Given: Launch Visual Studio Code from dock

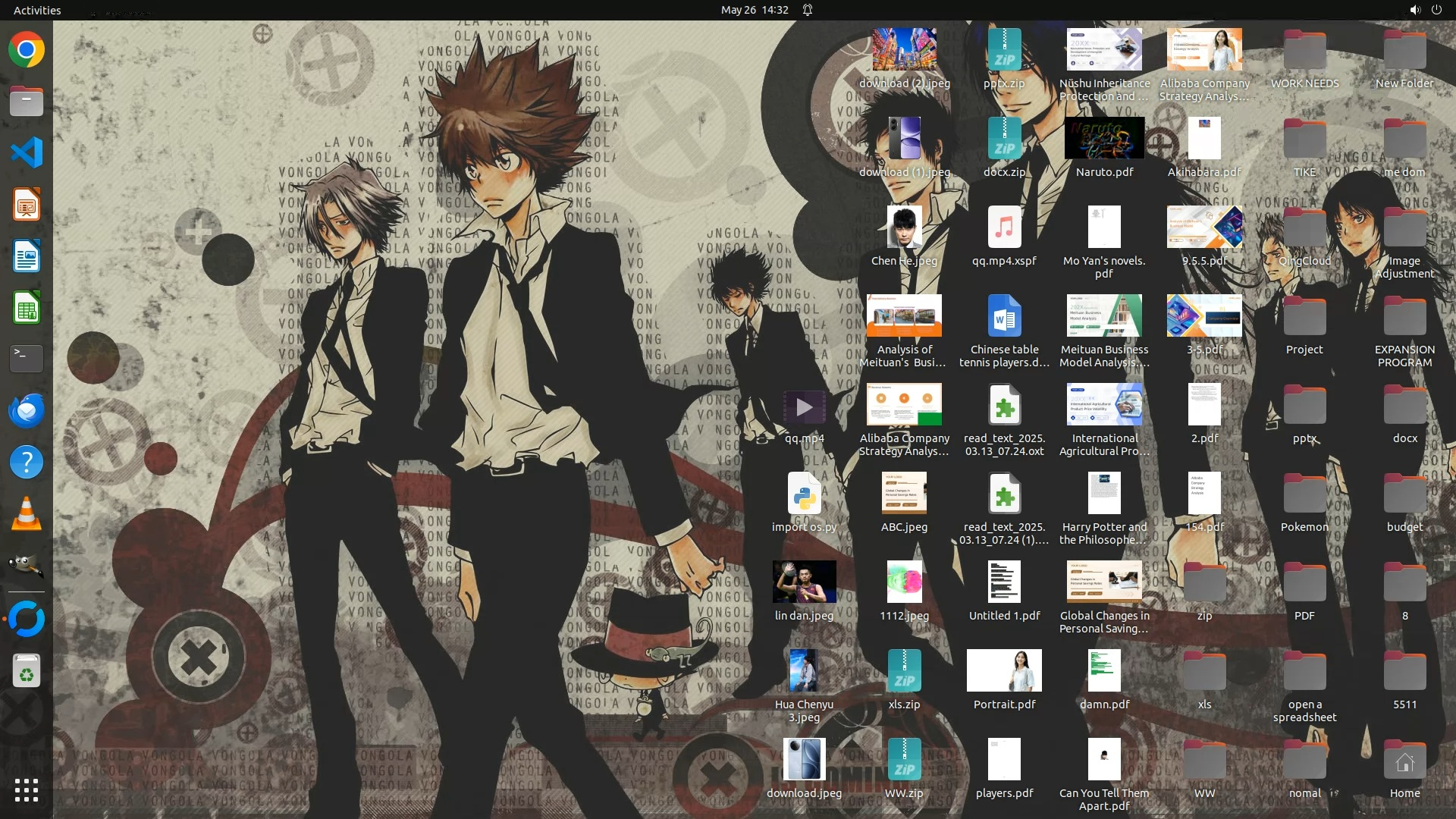Looking at the screenshot, I should click(27, 153).
